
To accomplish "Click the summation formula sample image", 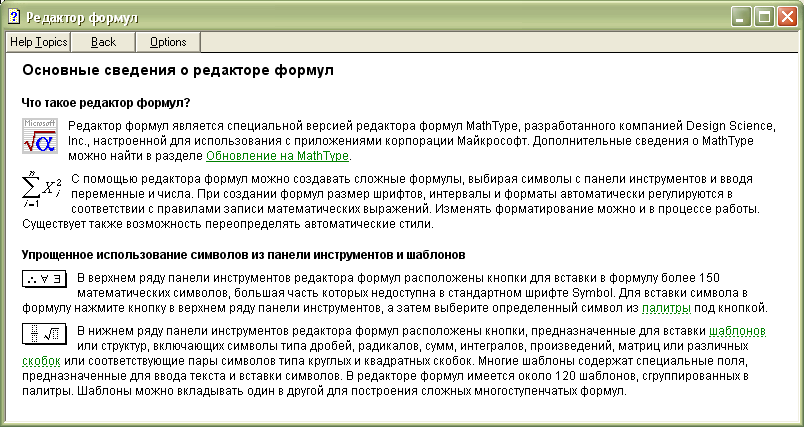I will pos(43,190).
